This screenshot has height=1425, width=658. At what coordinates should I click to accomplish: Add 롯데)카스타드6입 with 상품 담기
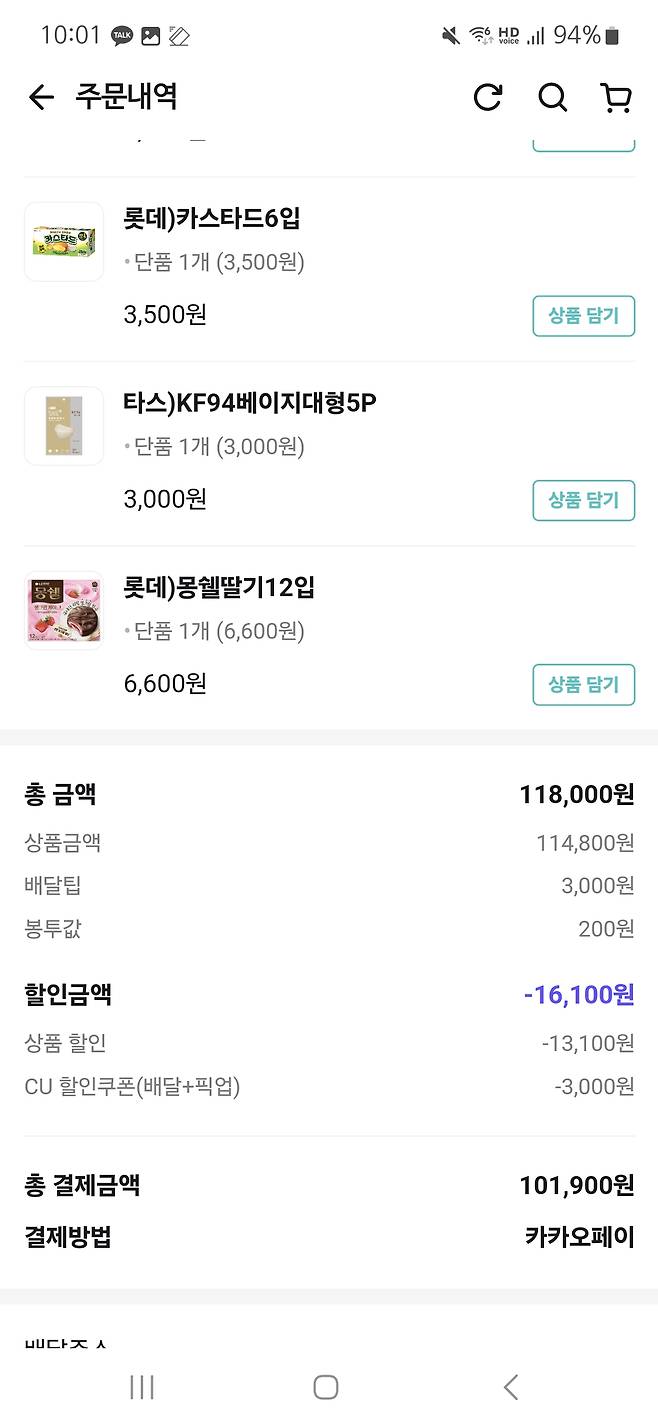583,316
